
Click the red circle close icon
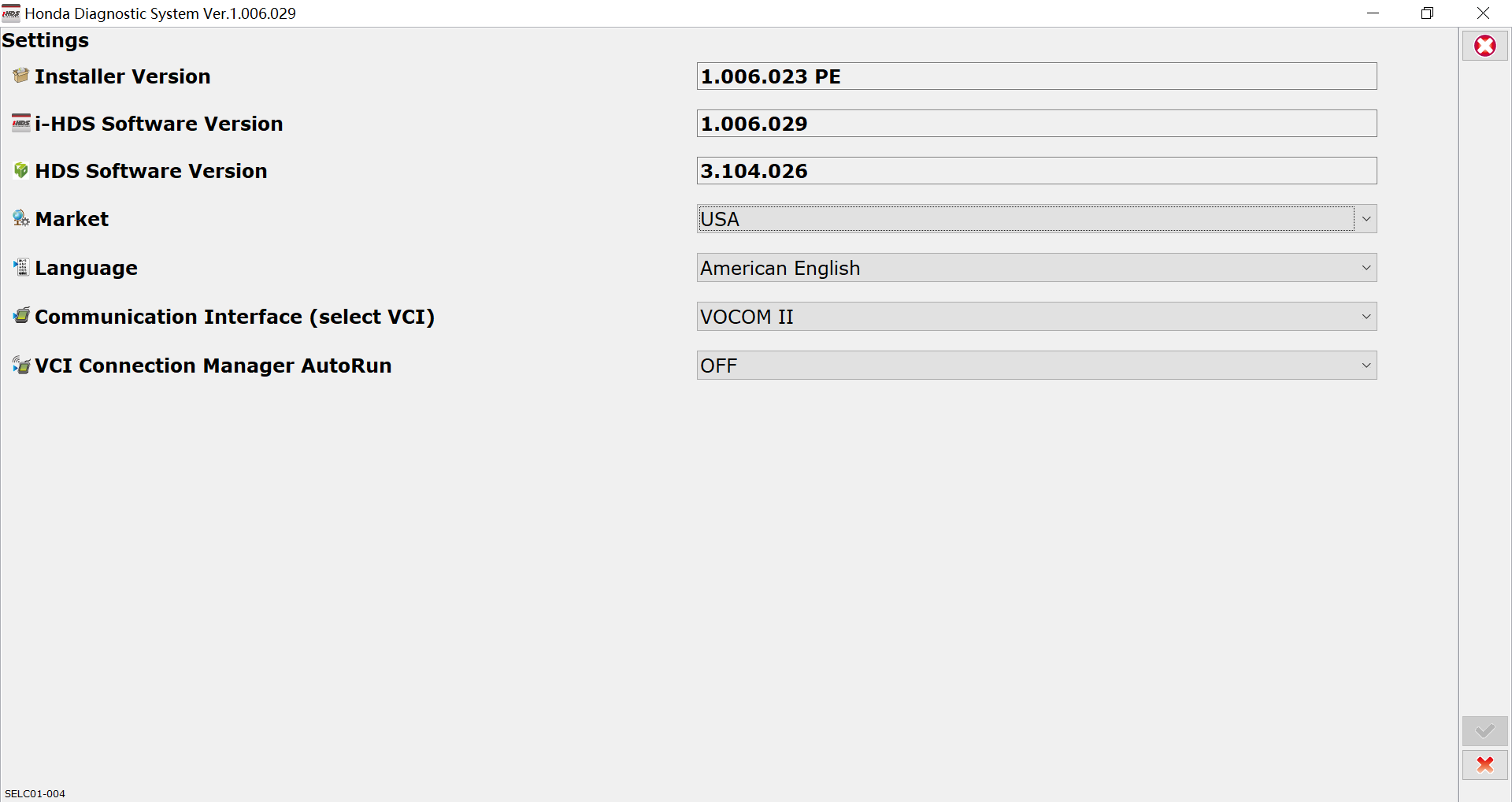1485,46
